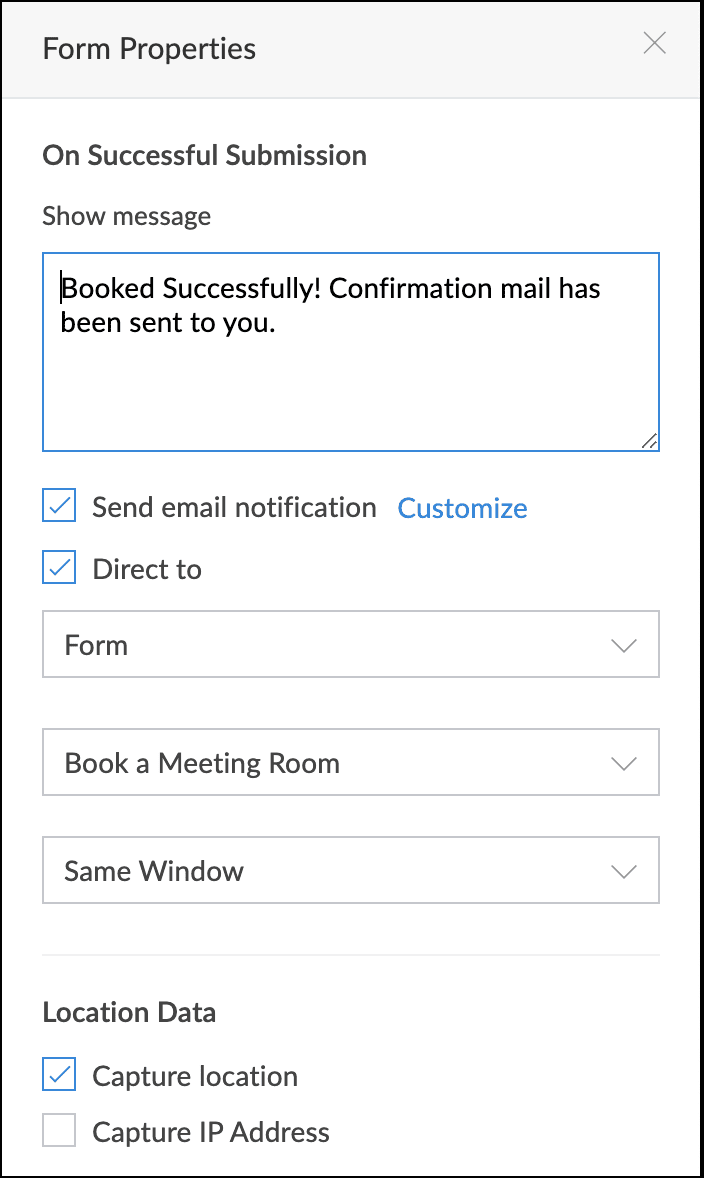Click the On Successful Submission heading
704x1178 pixels.
(204, 156)
